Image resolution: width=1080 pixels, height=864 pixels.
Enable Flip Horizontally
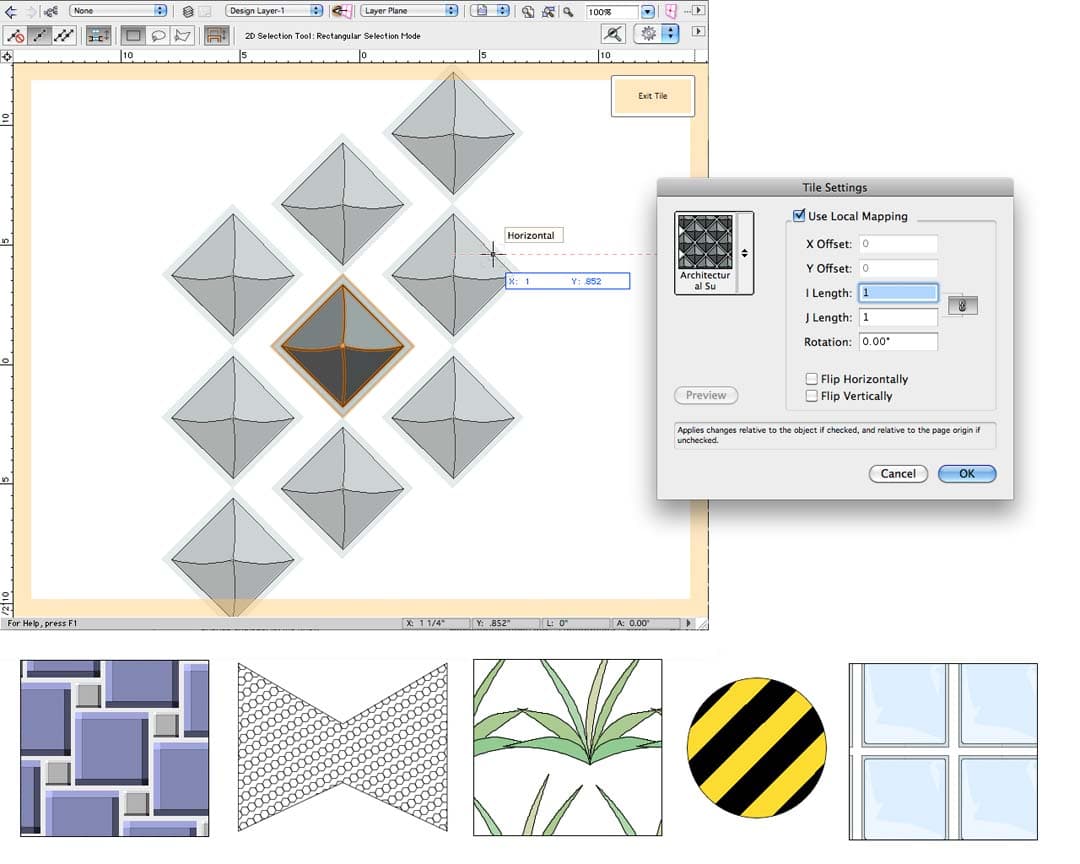812,379
